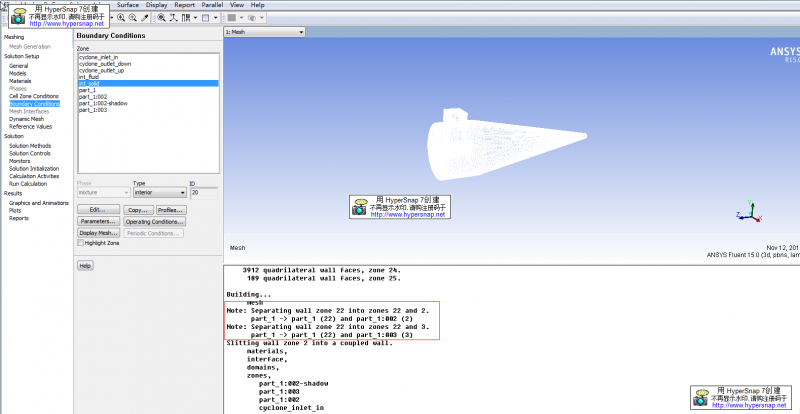The height and width of the screenshot is (414, 800).
Task: Open Graphics and Animations in tree
Action: point(39,203)
